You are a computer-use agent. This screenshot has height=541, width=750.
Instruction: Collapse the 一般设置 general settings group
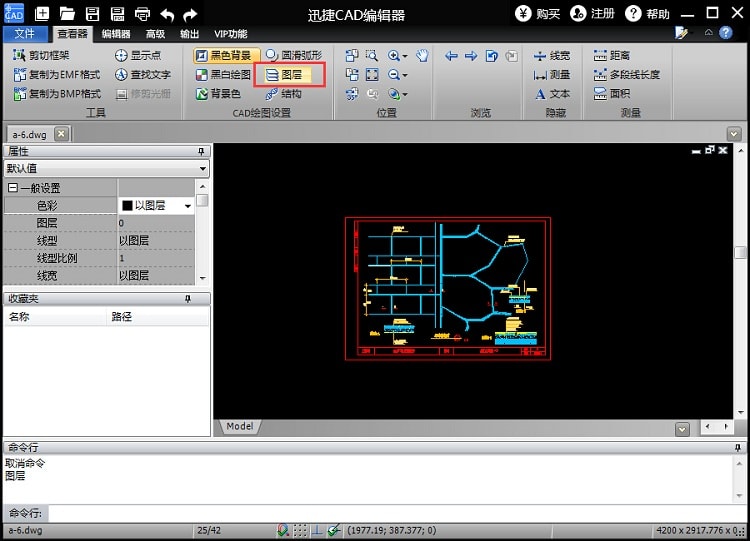tap(13, 188)
